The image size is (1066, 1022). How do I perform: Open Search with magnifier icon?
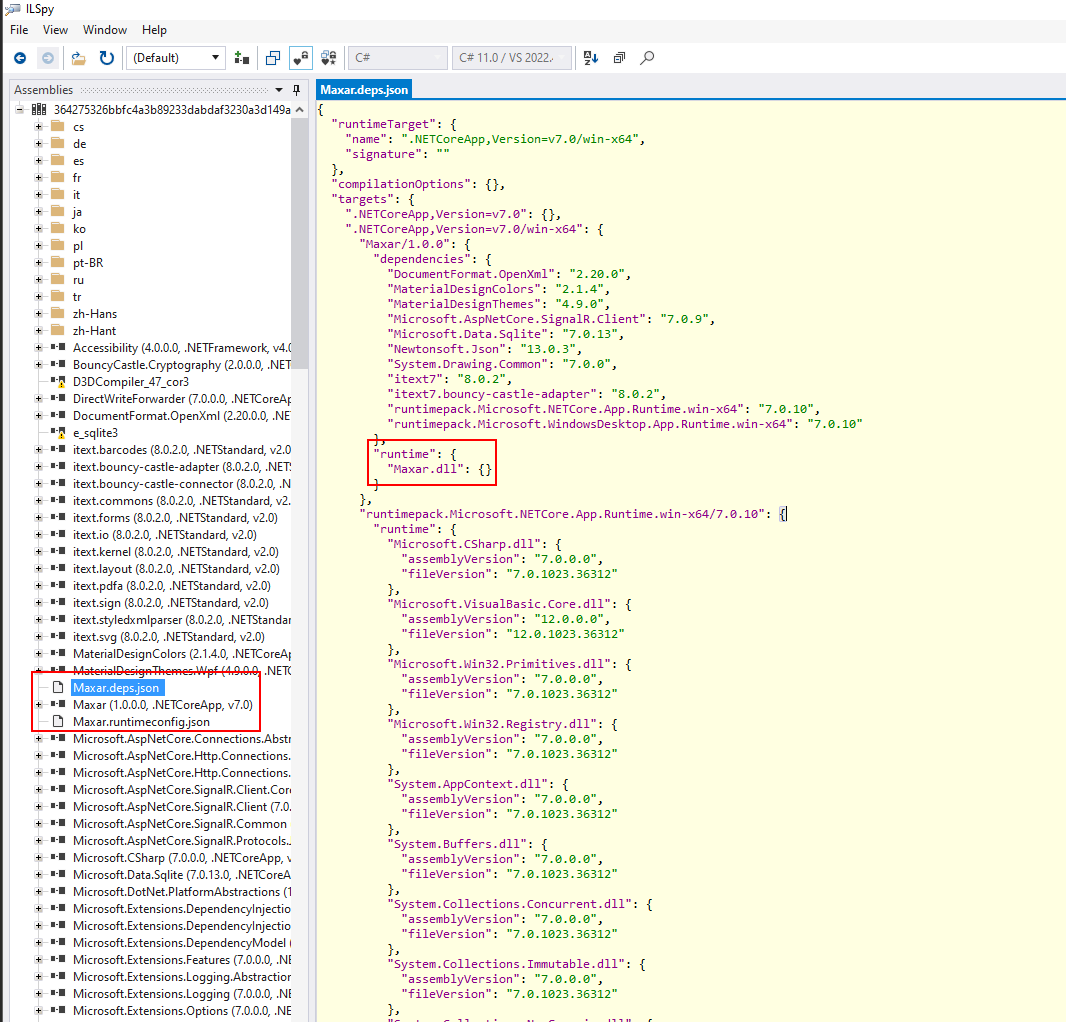647,58
